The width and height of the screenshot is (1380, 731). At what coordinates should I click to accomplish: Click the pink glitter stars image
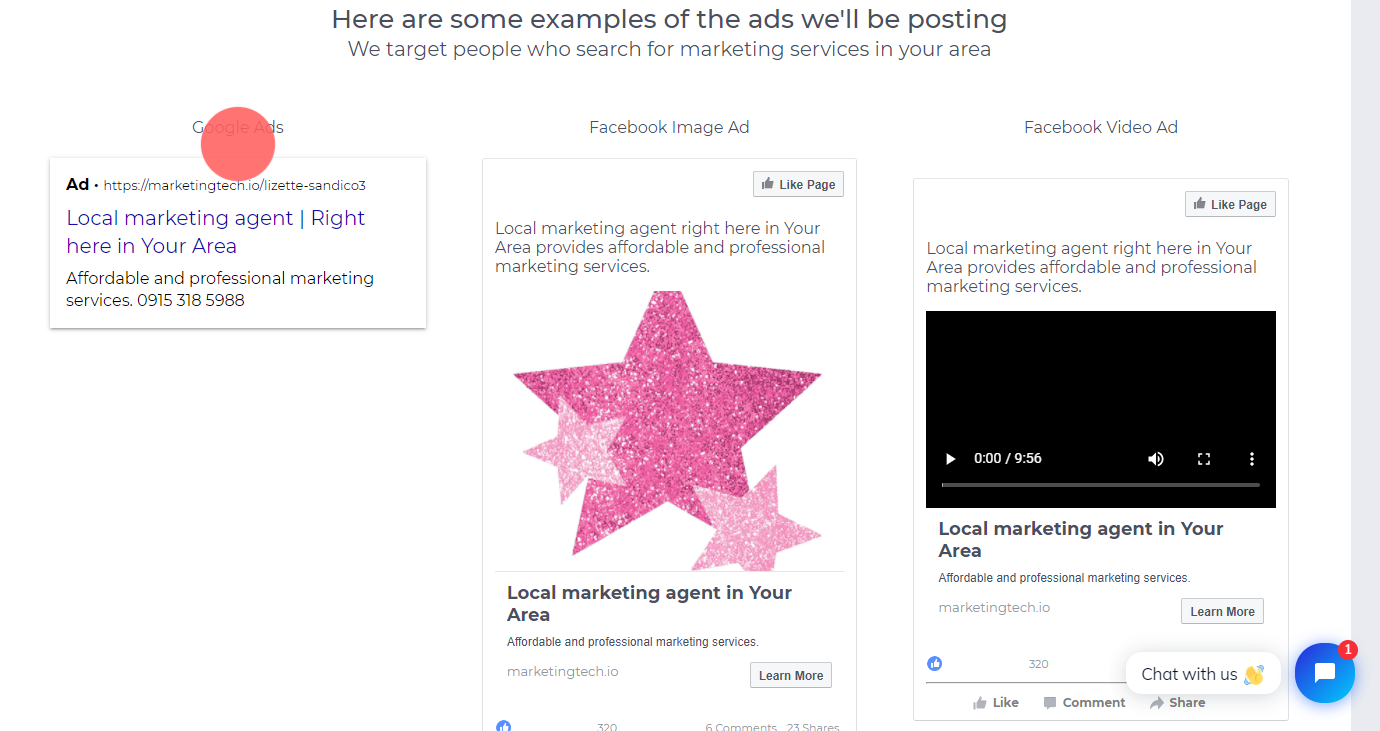click(668, 430)
